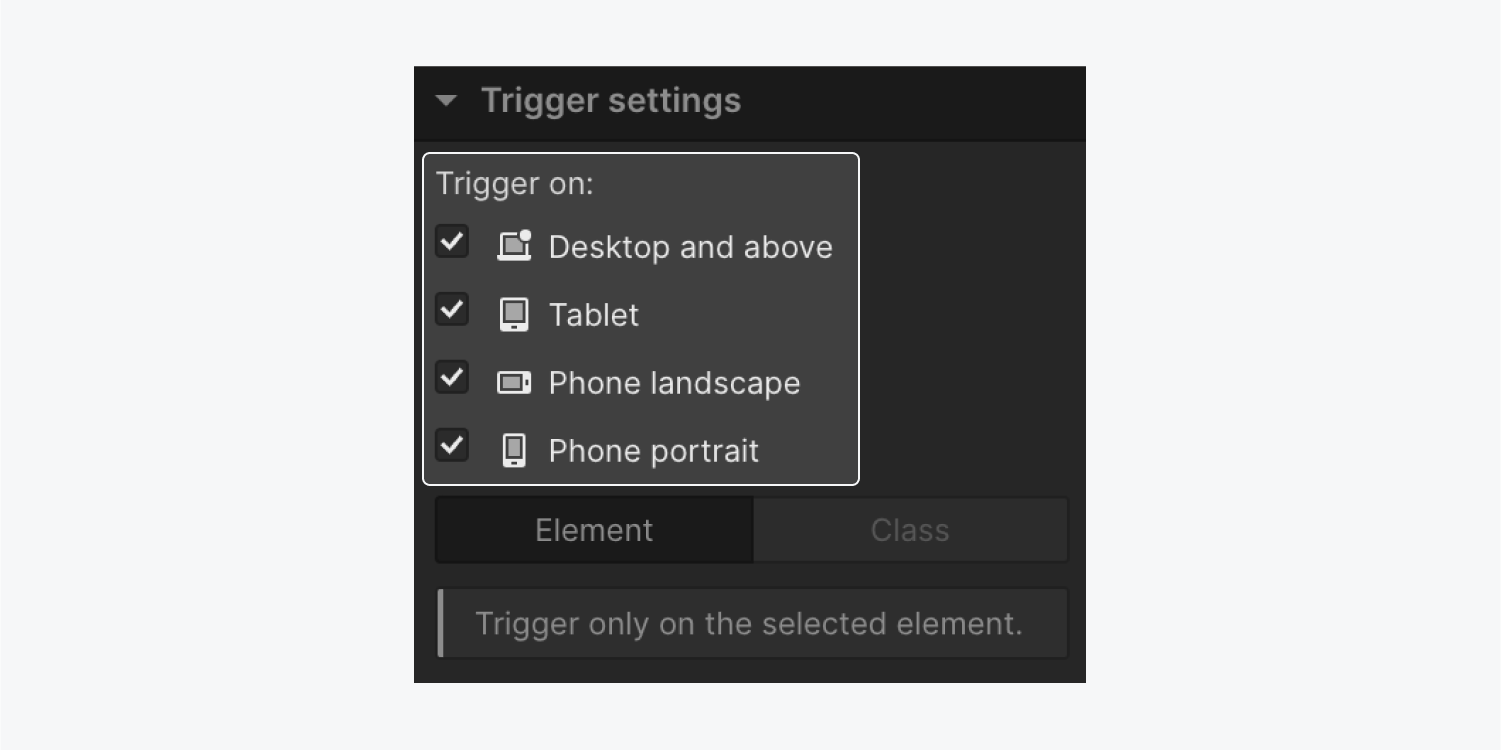The width and height of the screenshot is (1501, 751).
Task: Click the landscape phone icon in the panel
Action: click(x=514, y=382)
